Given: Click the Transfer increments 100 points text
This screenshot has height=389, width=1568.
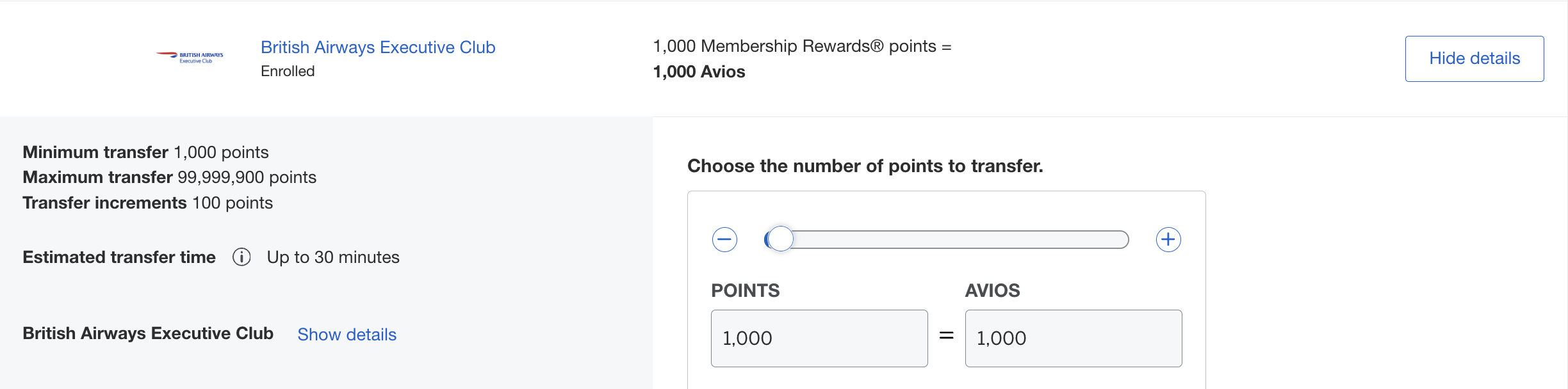Looking at the screenshot, I should pyautogui.click(x=147, y=203).
